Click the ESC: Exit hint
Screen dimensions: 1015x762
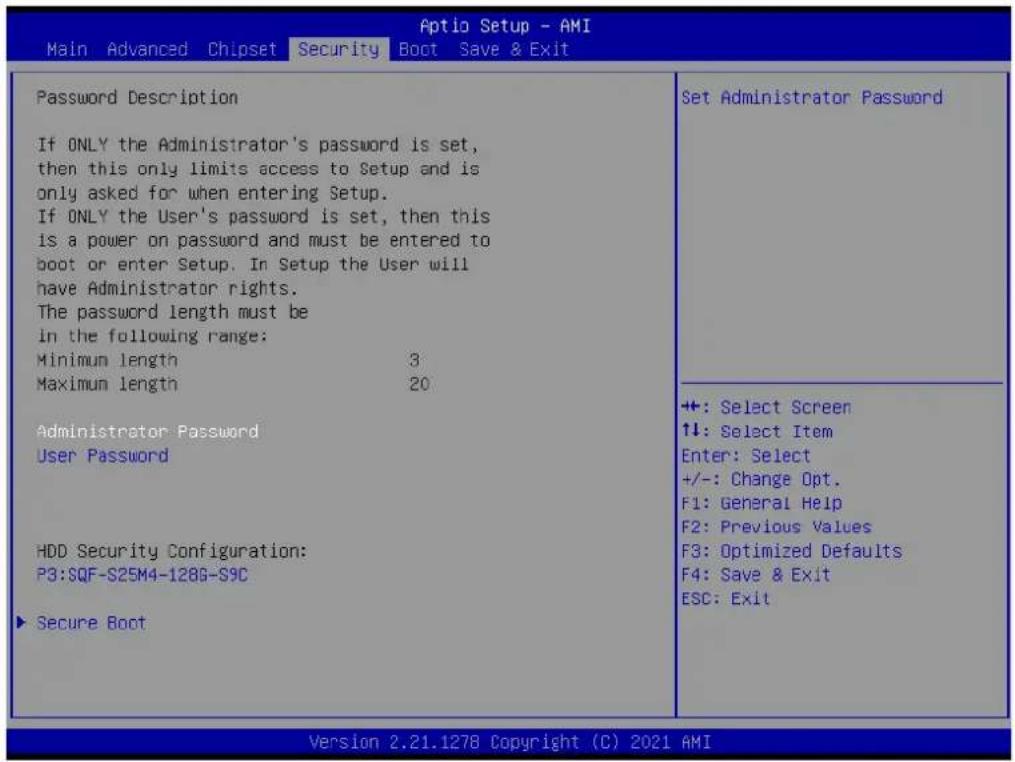(x=726, y=599)
